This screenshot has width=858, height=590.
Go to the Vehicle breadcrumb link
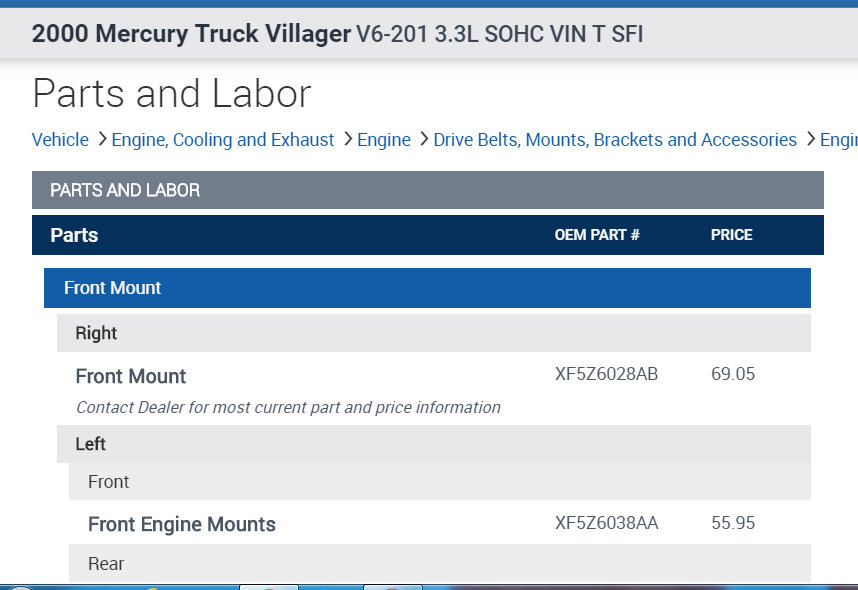click(60, 140)
